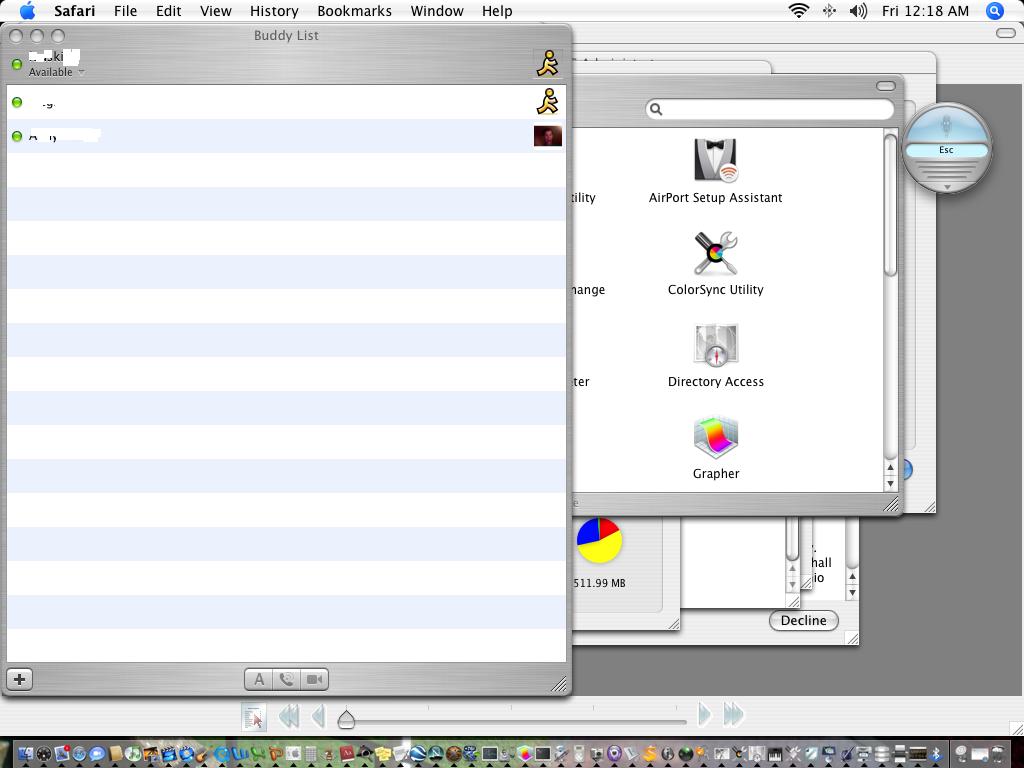This screenshot has width=1024, height=768.
Task: Open Dashboard from the Dock
Action: 44,753
